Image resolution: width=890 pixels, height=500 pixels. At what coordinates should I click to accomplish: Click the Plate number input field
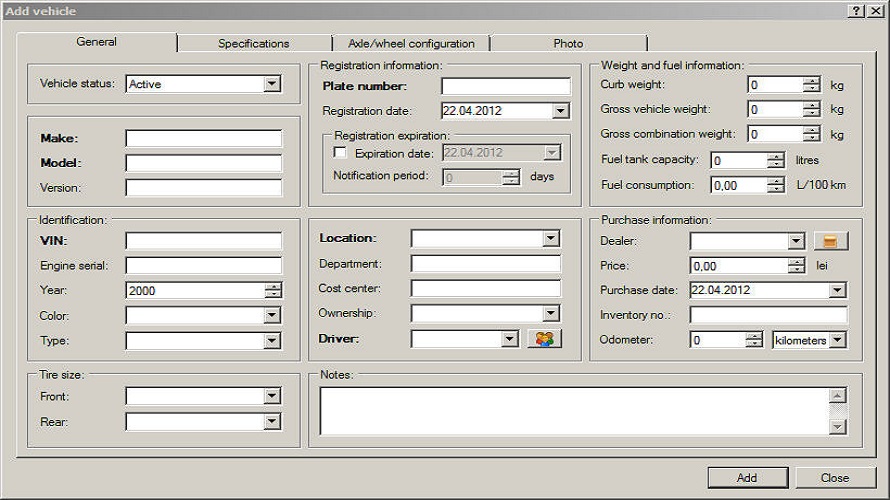click(x=505, y=86)
